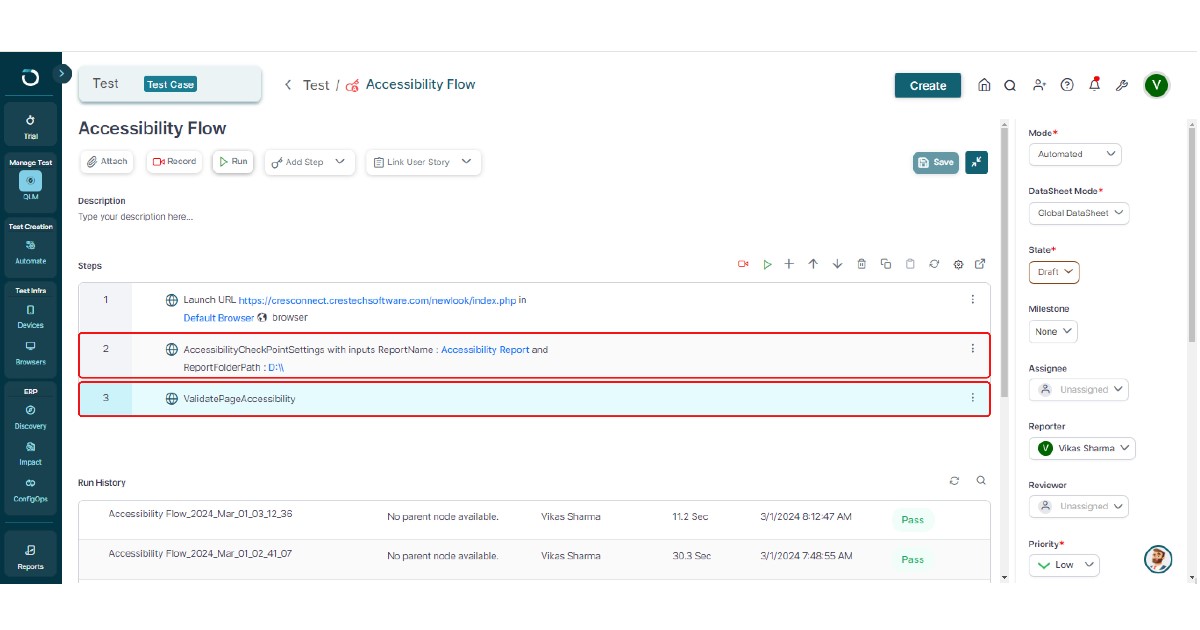This screenshot has height=630, width=1200.
Task: Open the DataSheet Mode dropdown
Action: tap(1079, 213)
